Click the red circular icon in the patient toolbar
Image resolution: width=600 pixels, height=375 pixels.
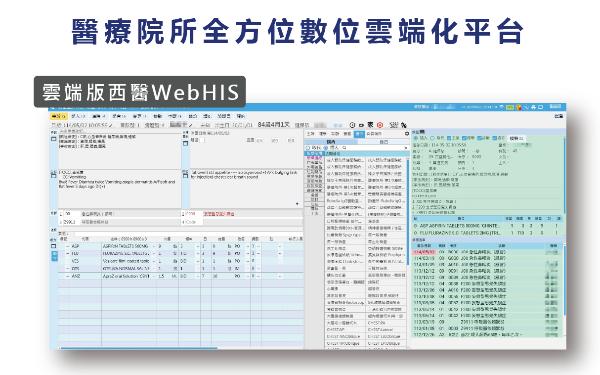[x=380, y=125]
